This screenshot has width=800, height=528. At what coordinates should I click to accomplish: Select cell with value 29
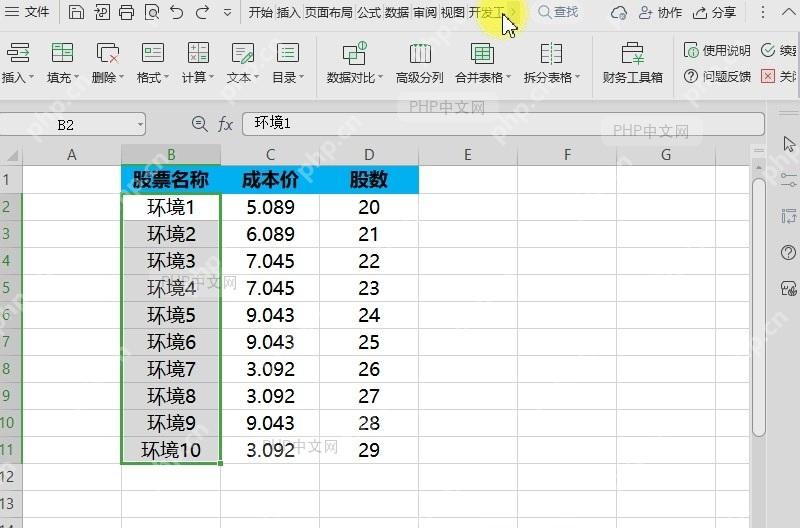[x=369, y=450]
